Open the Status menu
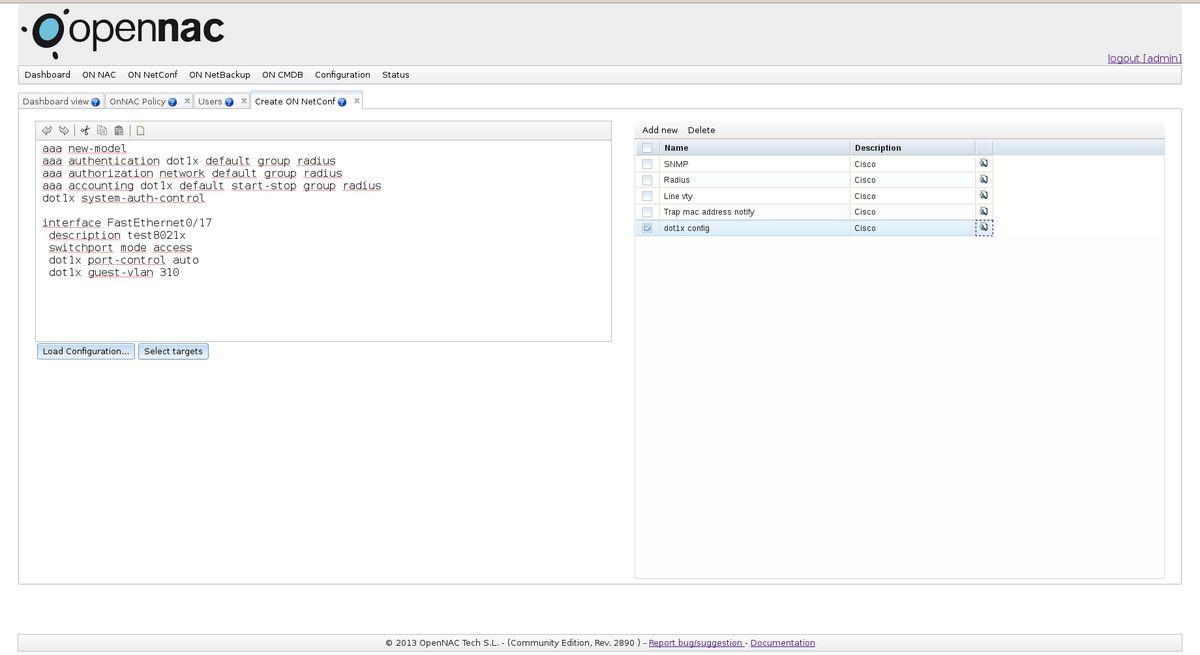Image resolution: width=1200 pixels, height=655 pixels. coord(395,75)
